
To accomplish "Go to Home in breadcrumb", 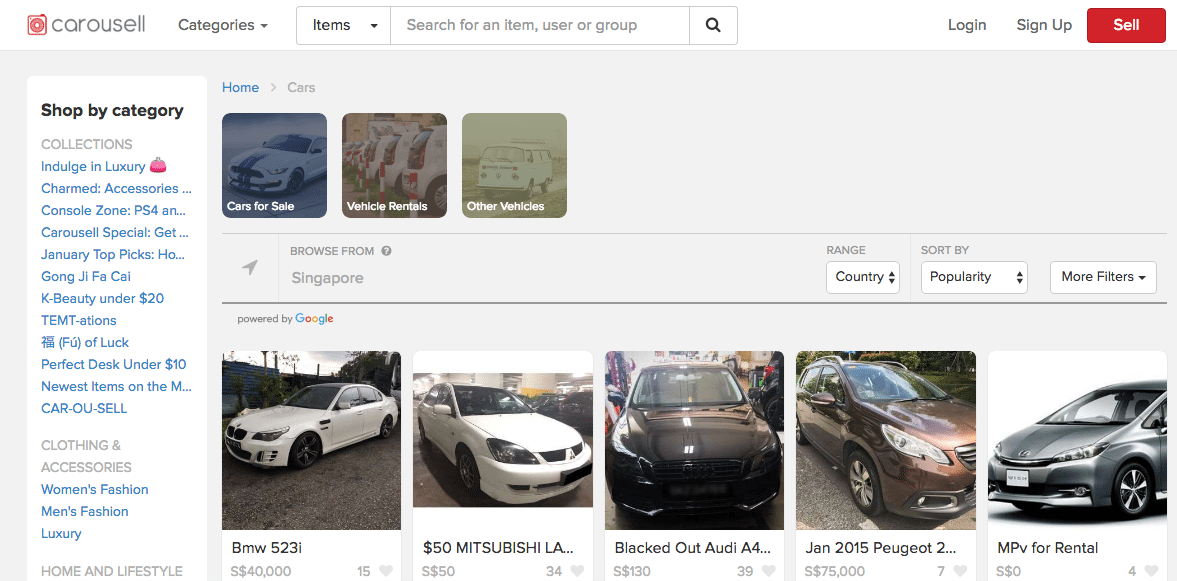I will [240, 88].
